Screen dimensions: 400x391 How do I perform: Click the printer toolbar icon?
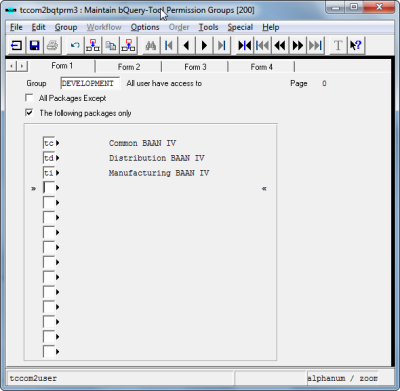(x=52, y=45)
